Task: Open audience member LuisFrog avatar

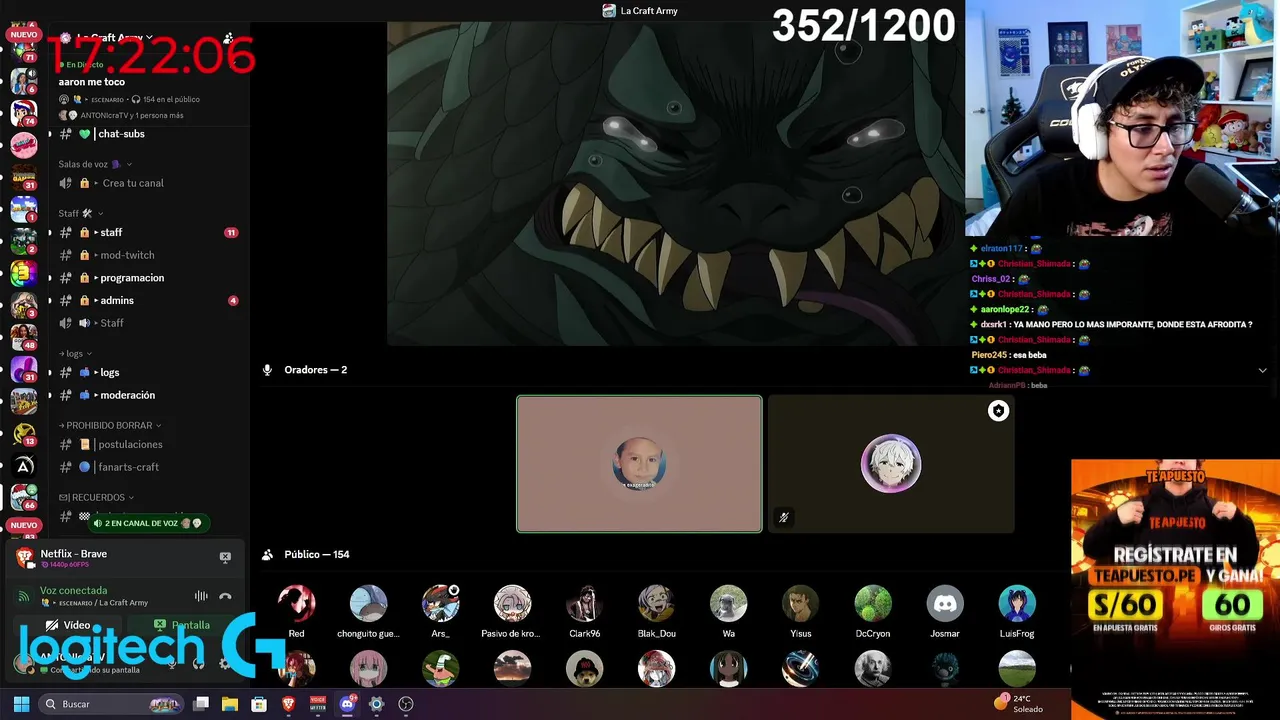Action: pos(1017,604)
